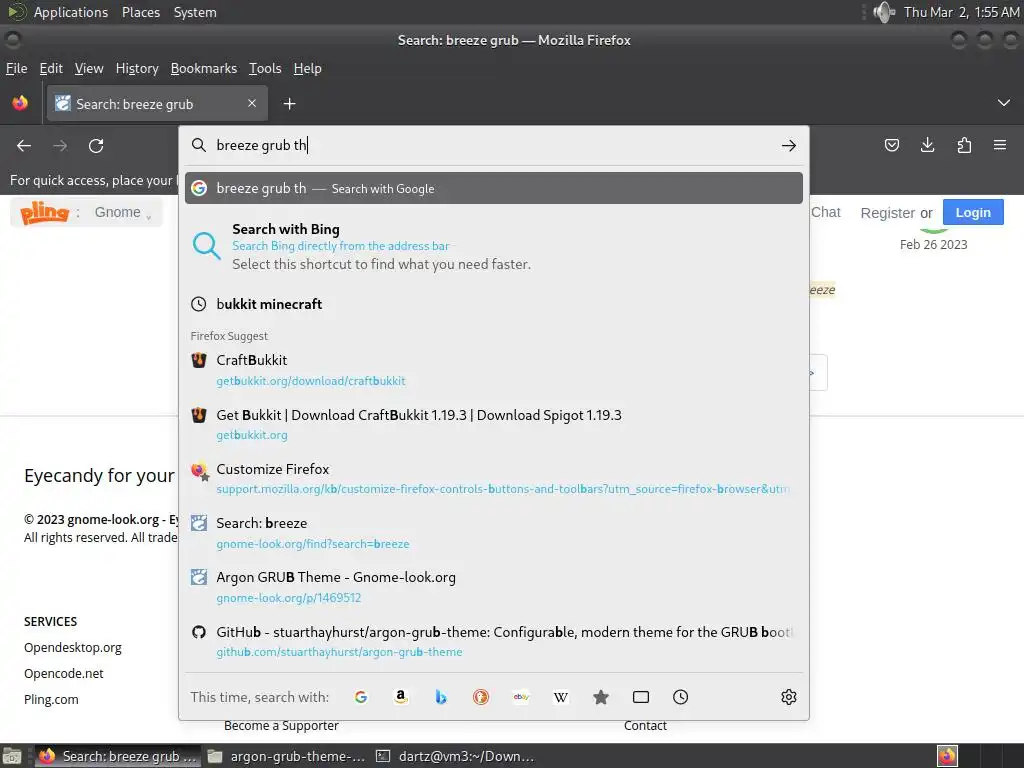Search bookmarks using the star icon
This screenshot has width=1024, height=768.
click(x=601, y=697)
